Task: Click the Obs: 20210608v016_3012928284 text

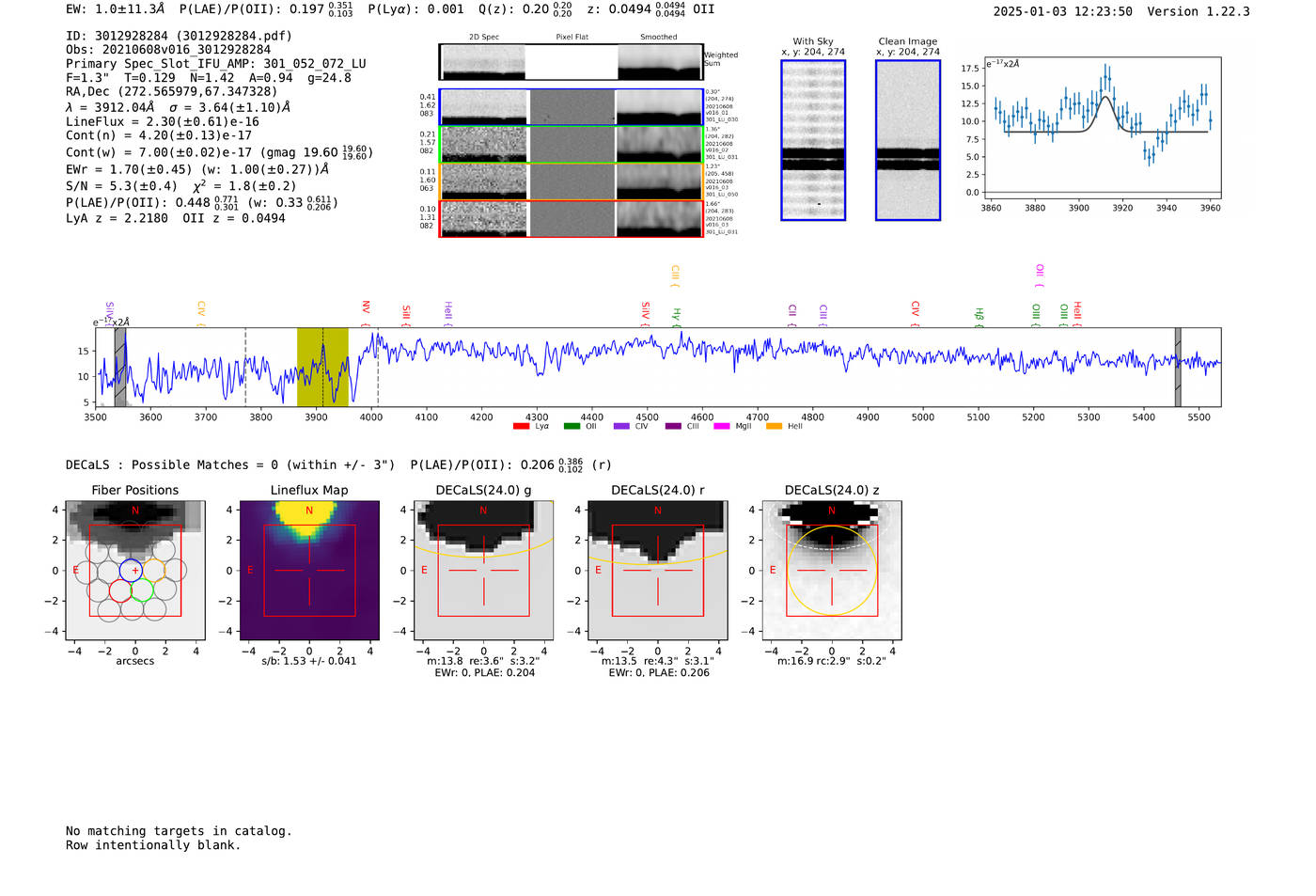Action: click(x=168, y=50)
